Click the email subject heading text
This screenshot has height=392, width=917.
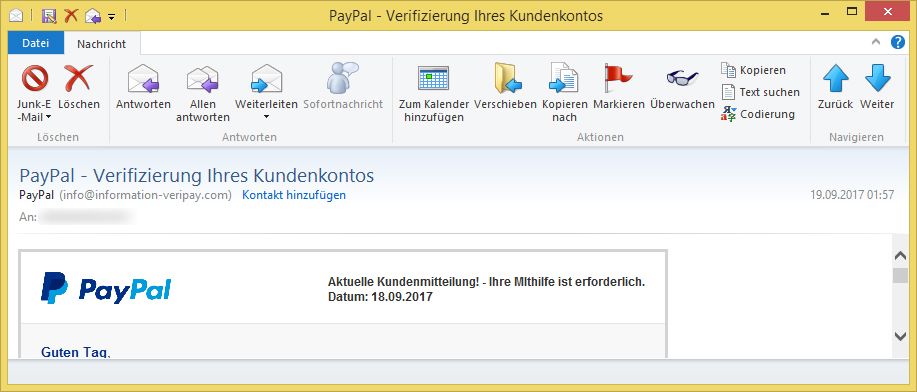click(x=196, y=176)
